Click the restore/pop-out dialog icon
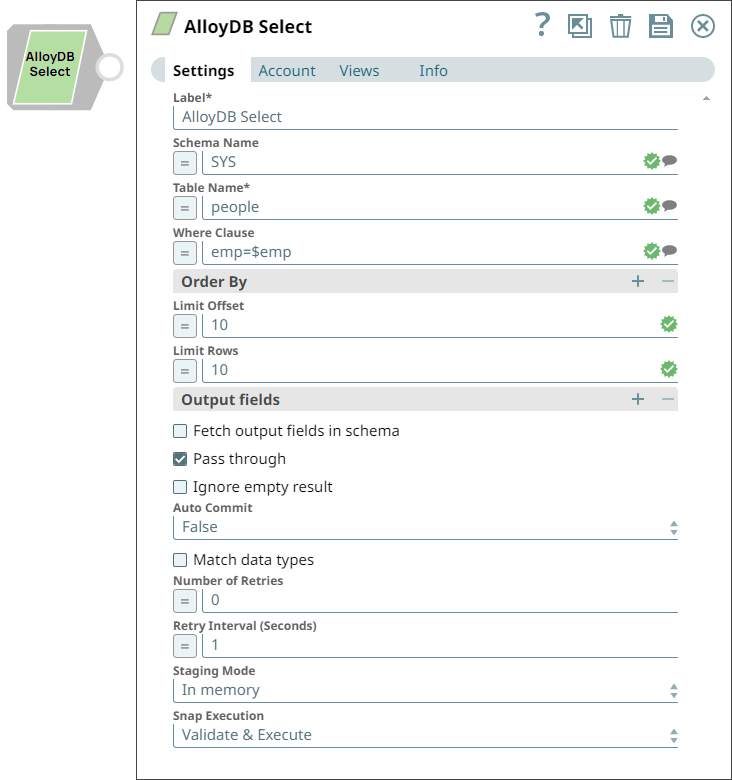Screen dimensions: 732x780 point(579,26)
